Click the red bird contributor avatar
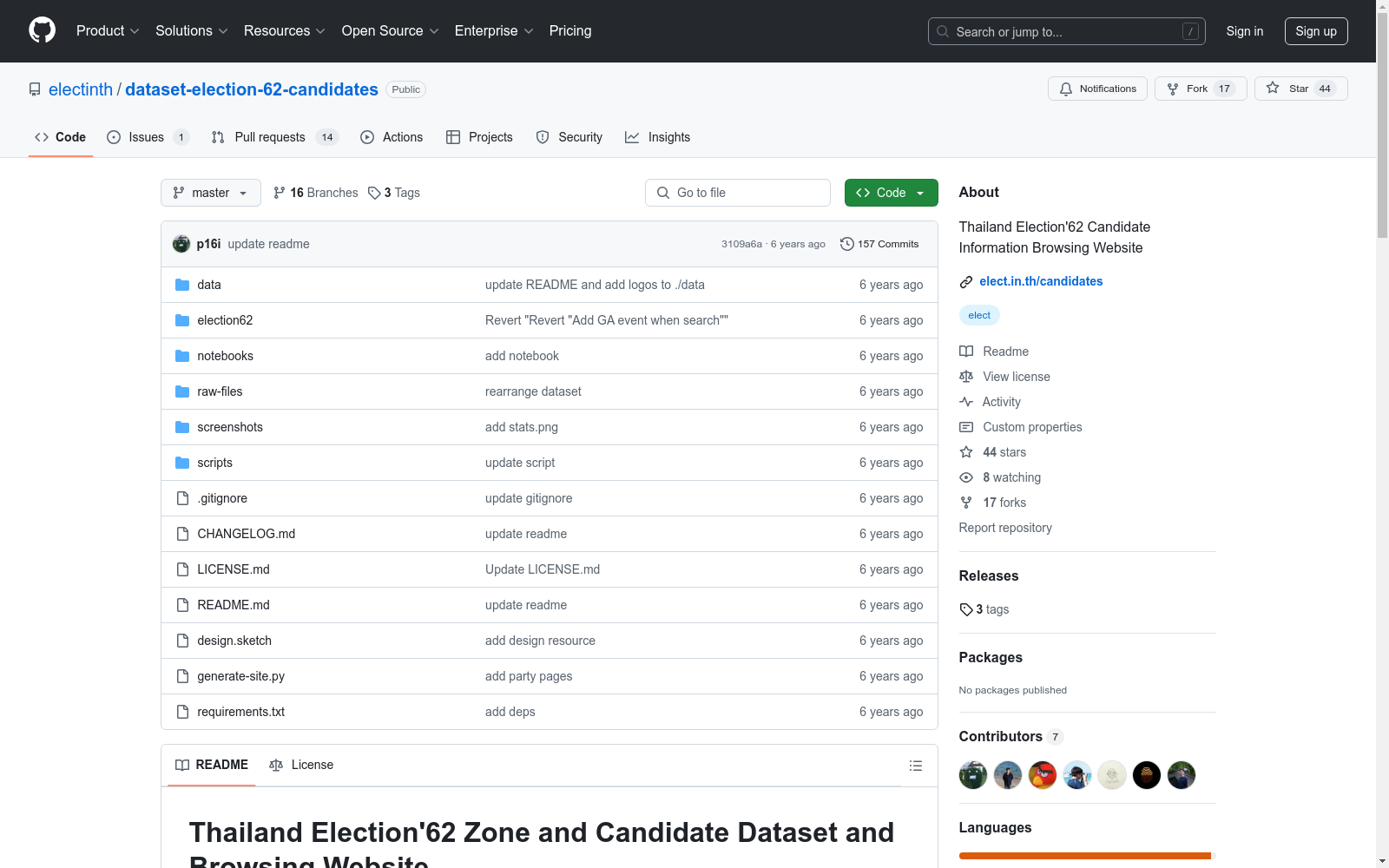1389x868 pixels. tap(1043, 775)
